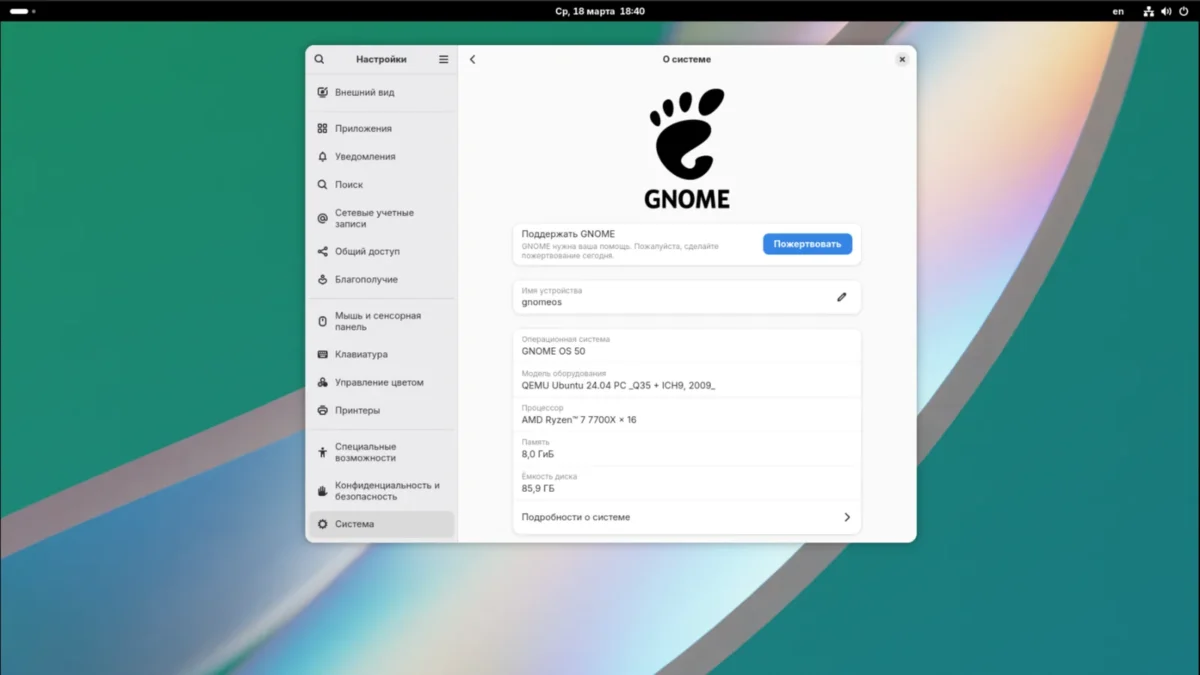Click the GNOME foot logo
Screen dimensions: 1200x675
coord(687,135)
